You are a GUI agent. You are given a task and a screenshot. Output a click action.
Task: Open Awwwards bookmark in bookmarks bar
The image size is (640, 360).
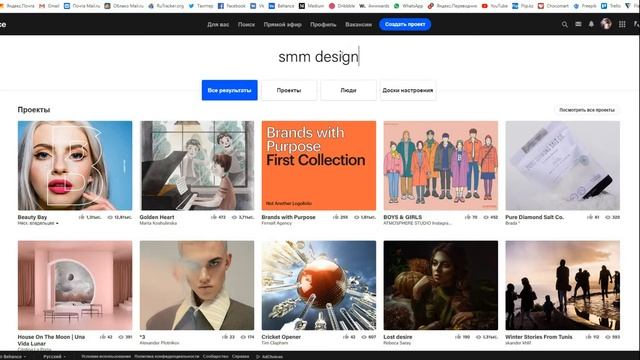pos(374,6)
